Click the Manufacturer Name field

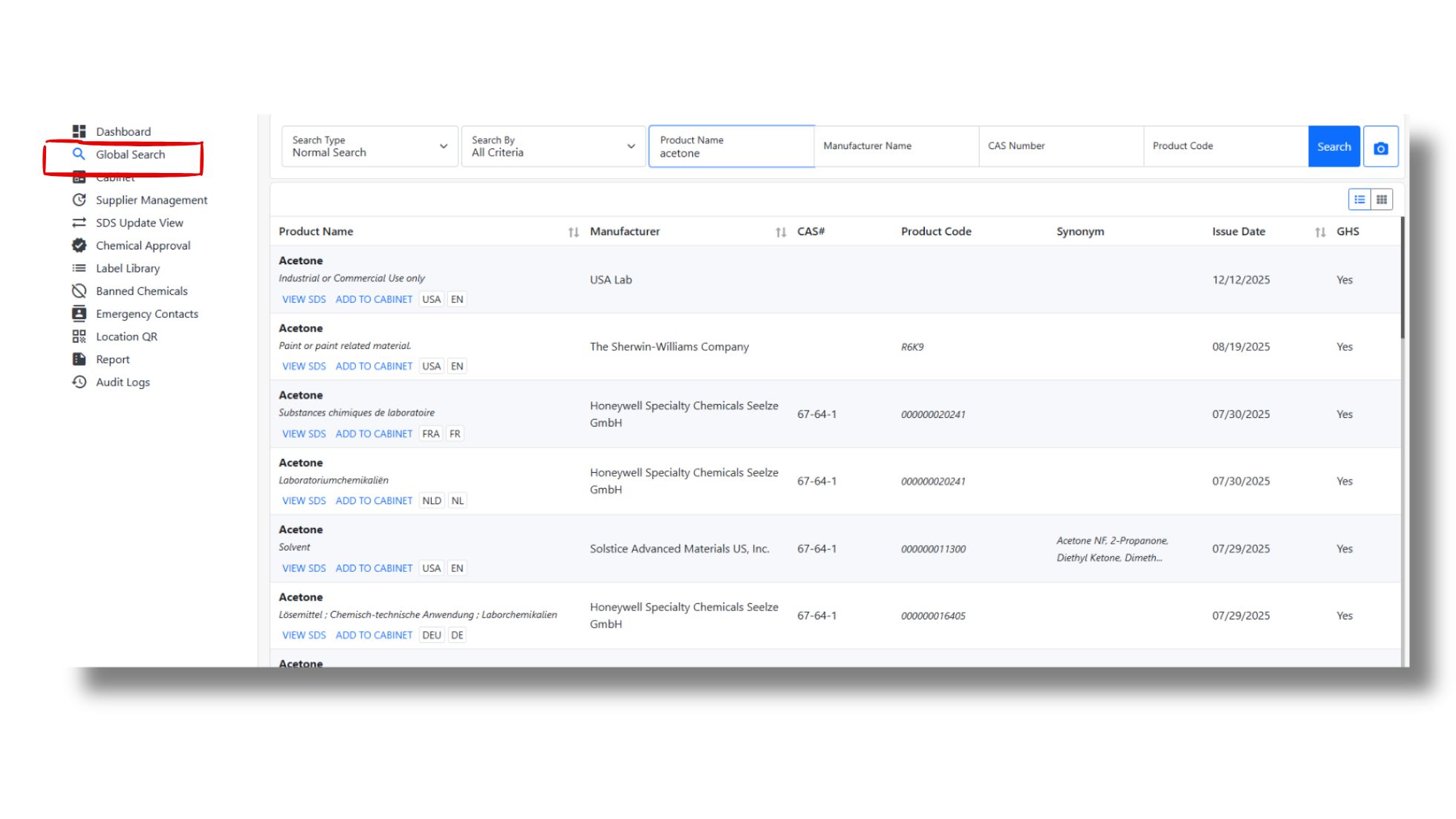click(897, 146)
